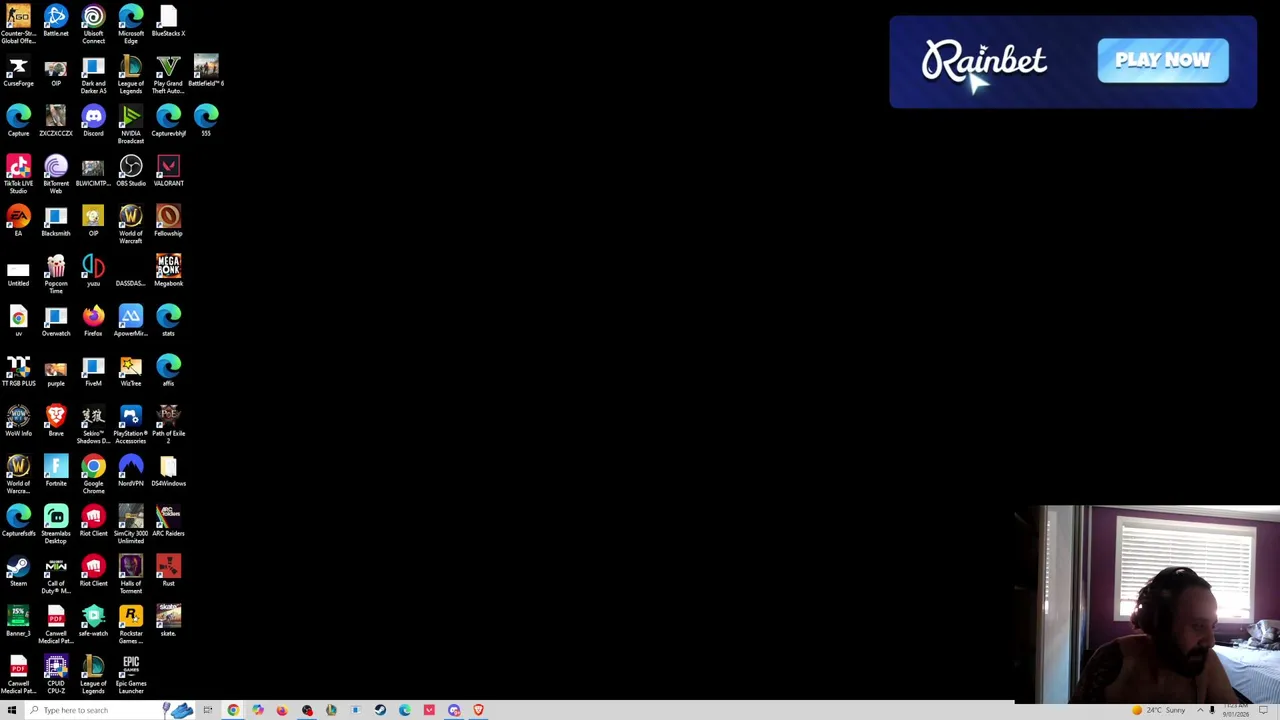Select SimCity 3000 Unlimited icon
Screen dimensions: 1280x720
[x=131, y=524]
